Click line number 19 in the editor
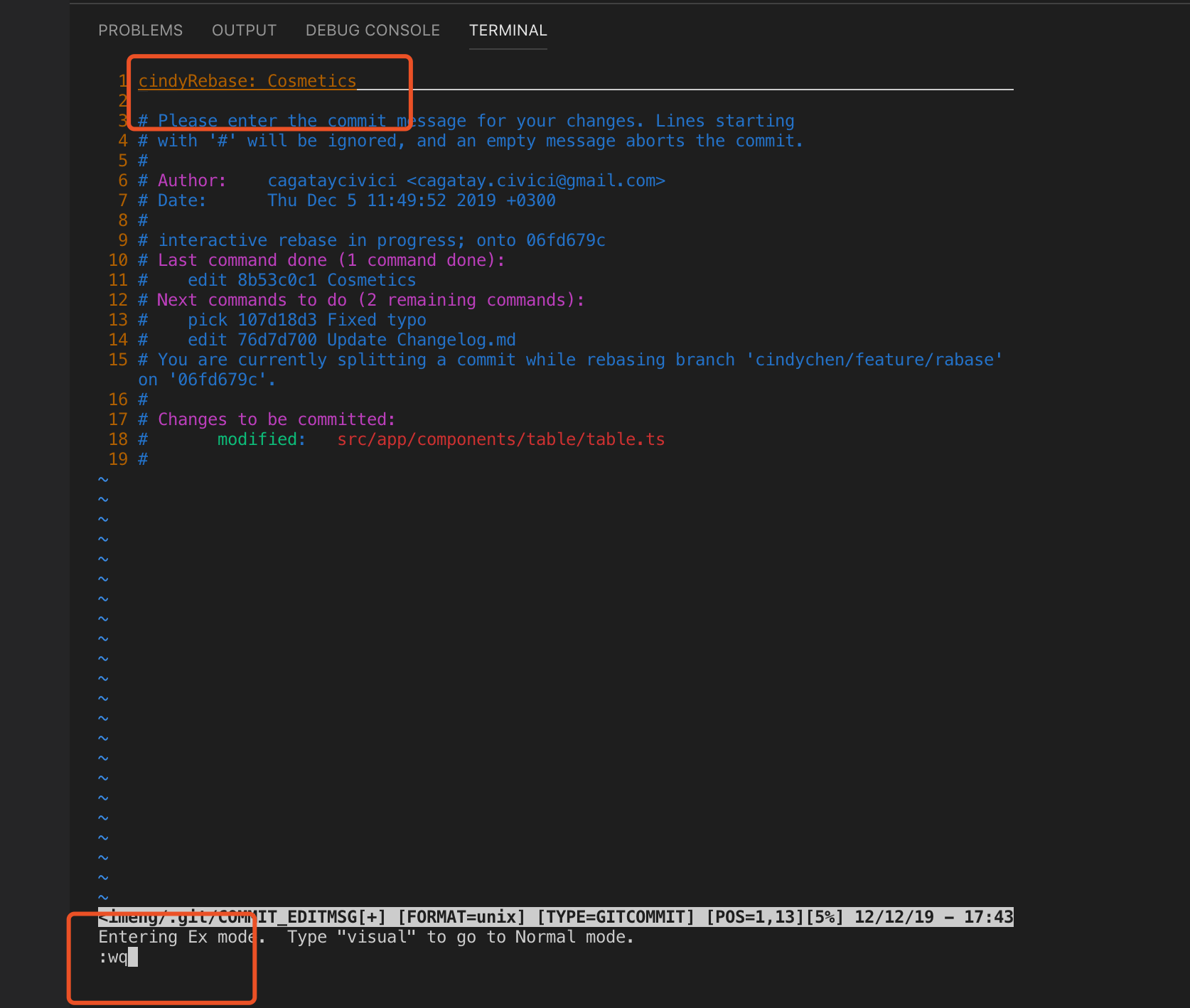Viewport: 1190px width, 1008px height. coord(118,459)
